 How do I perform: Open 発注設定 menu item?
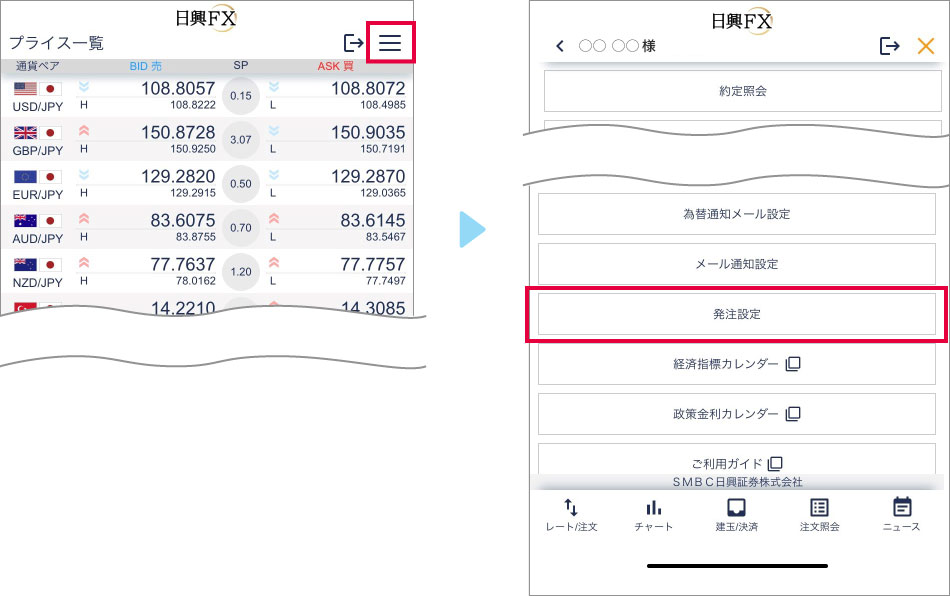(737, 314)
